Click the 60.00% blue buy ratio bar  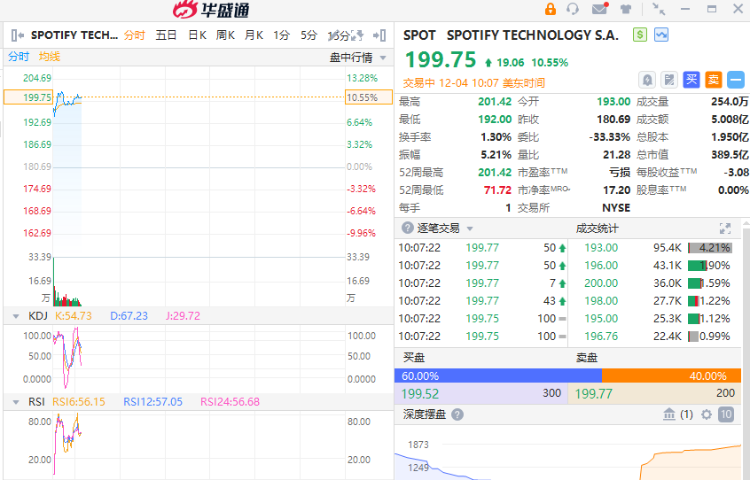tap(497, 376)
